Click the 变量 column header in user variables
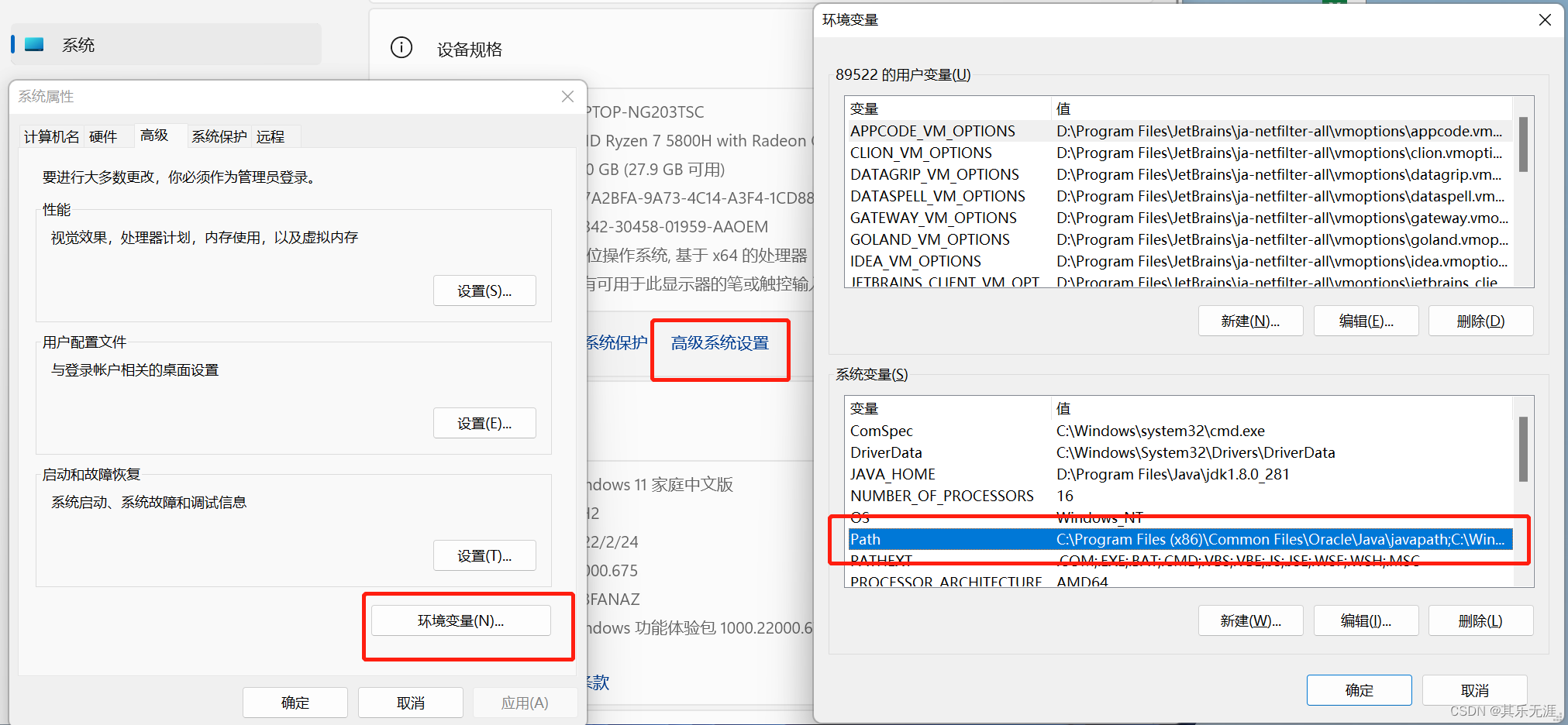 click(x=948, y=108)
